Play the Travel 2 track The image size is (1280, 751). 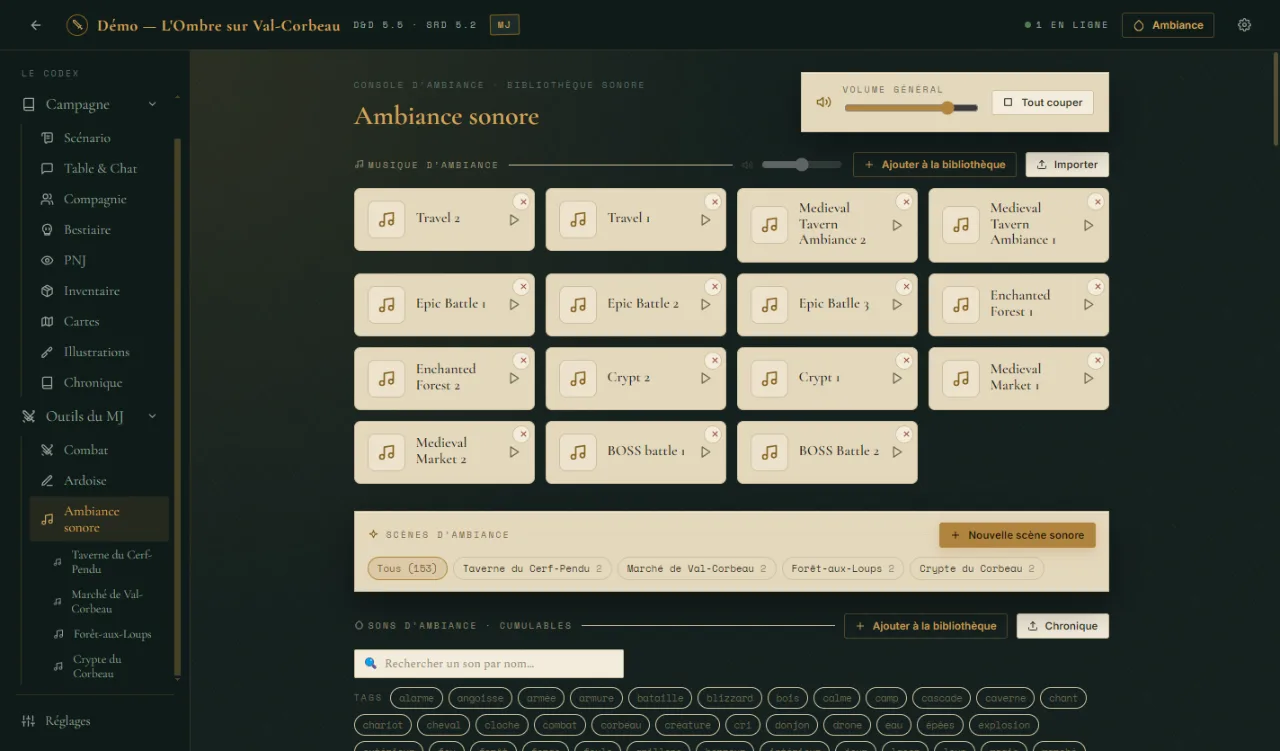[514, 220]
